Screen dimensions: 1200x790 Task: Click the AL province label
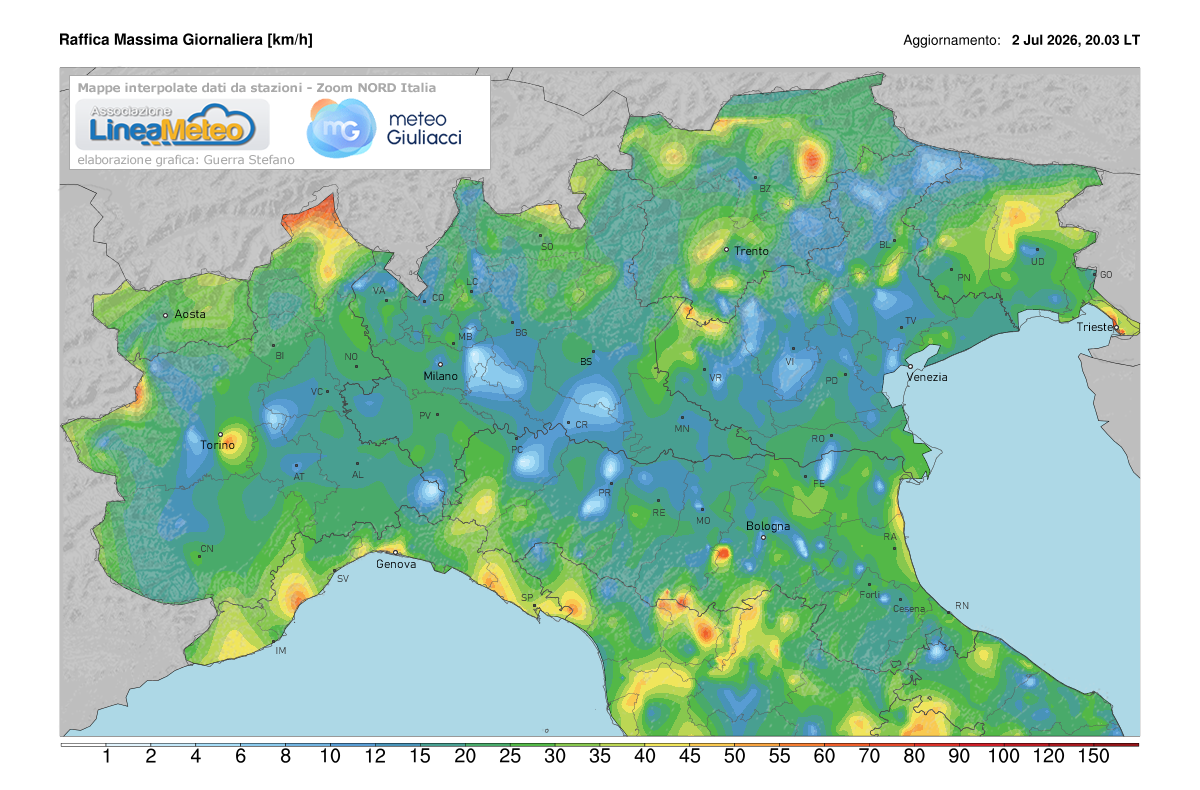pos(358,475)
